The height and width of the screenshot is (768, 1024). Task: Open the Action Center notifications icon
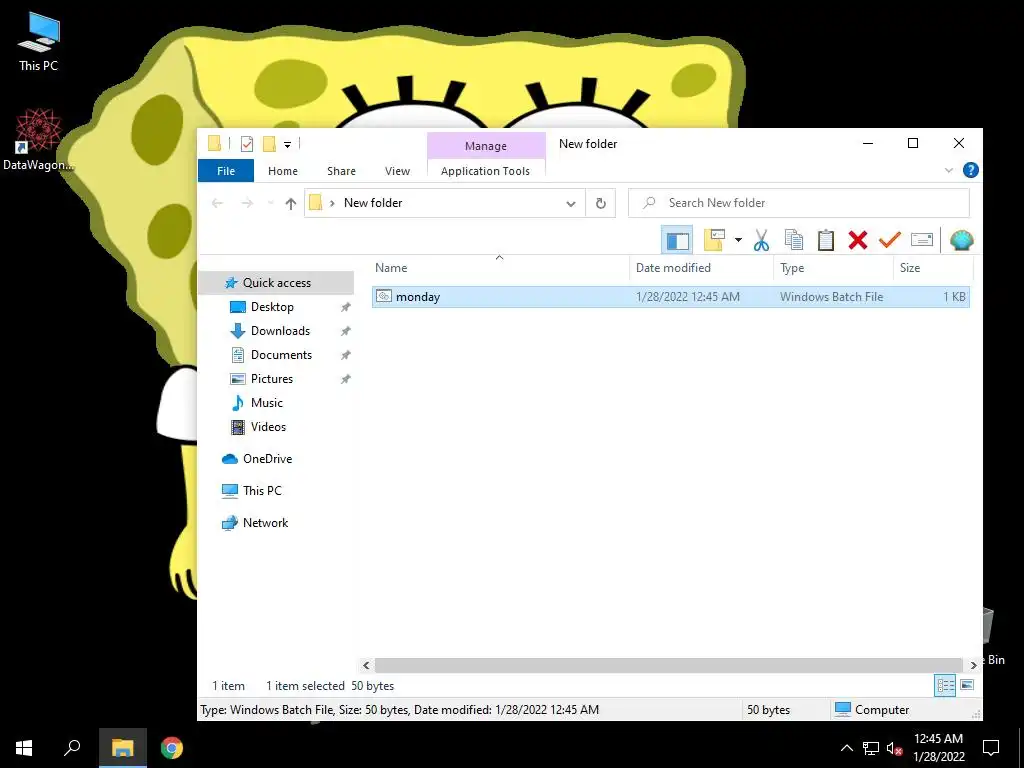tap(991, 748)
